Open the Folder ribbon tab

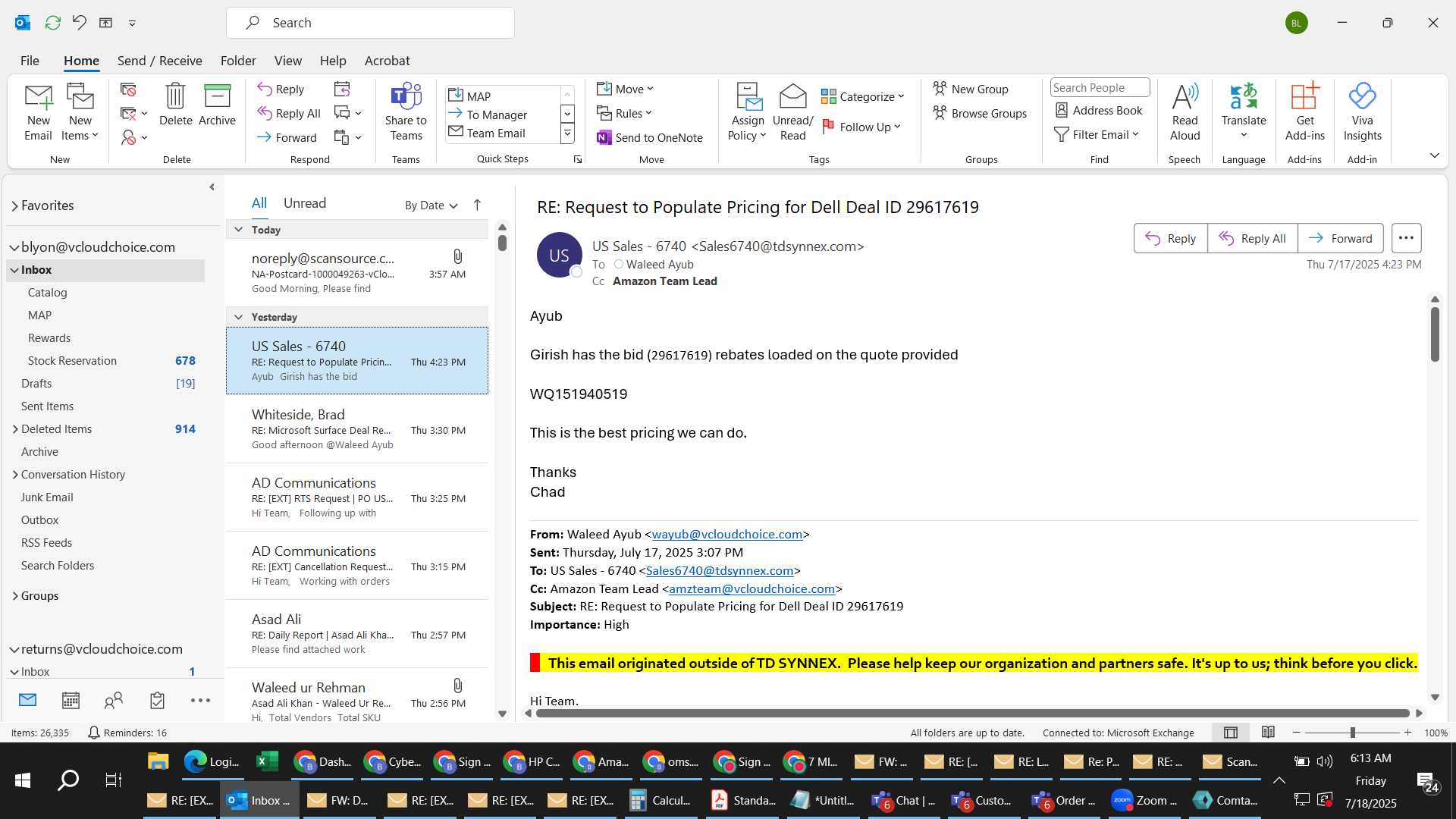coord(238,61)
